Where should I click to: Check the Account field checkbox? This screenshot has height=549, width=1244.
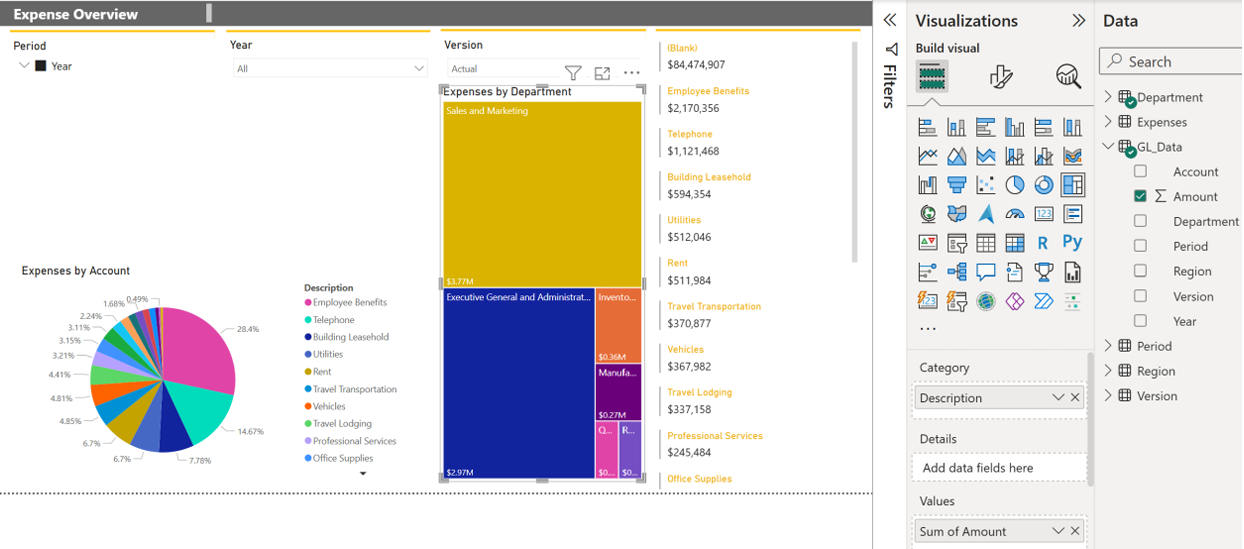click(x=1140, y=172)
